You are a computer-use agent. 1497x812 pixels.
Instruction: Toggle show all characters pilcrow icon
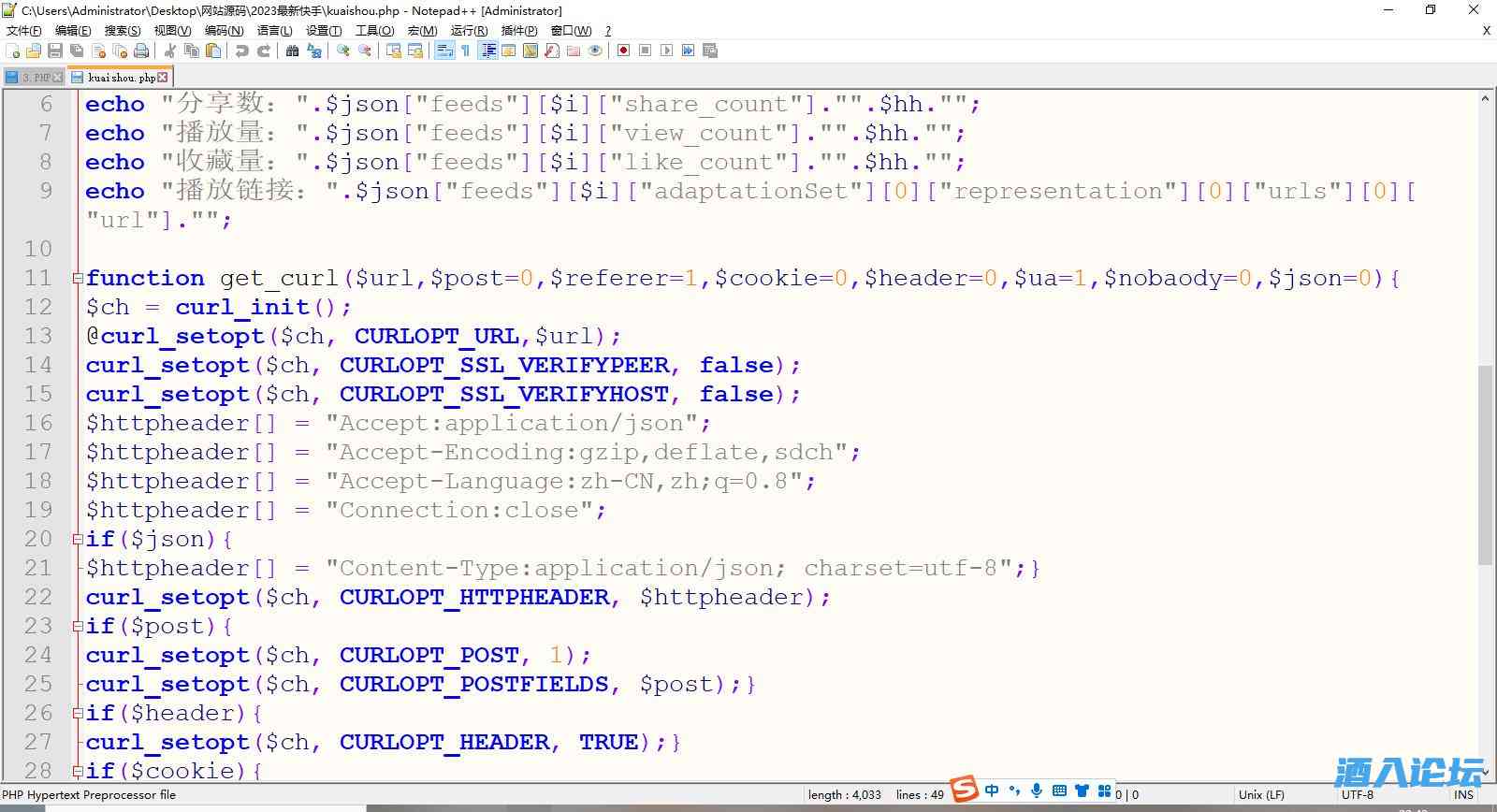[x=465, y=51]
